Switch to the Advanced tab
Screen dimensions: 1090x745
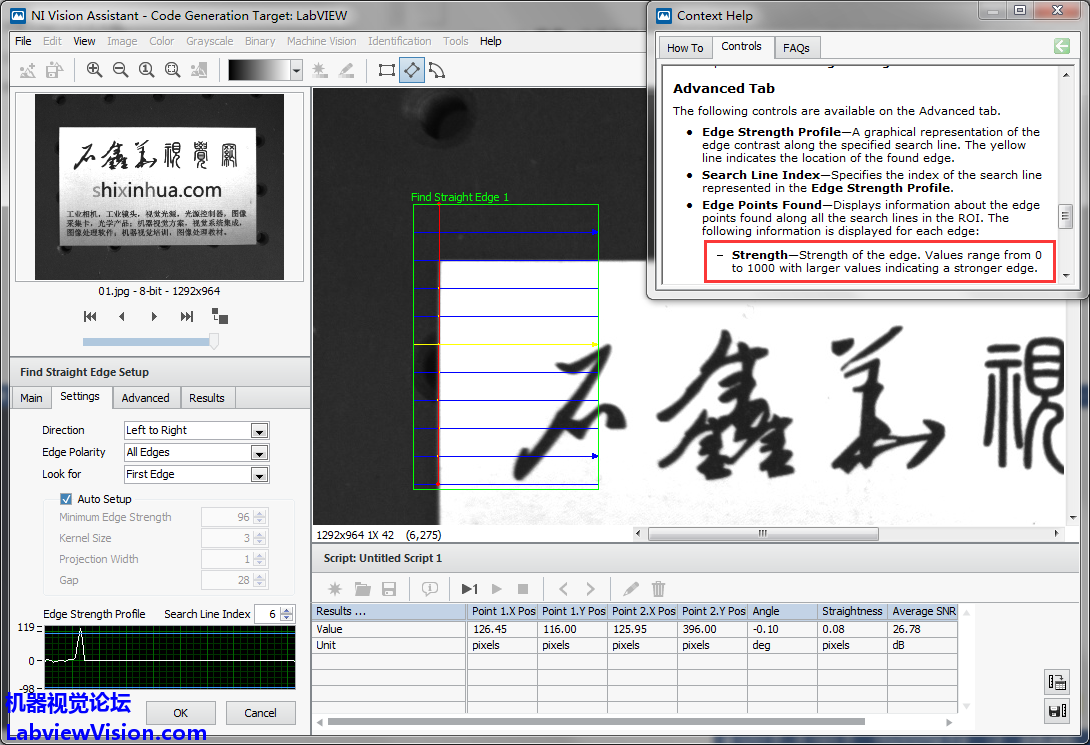click(x=145, y=398)
